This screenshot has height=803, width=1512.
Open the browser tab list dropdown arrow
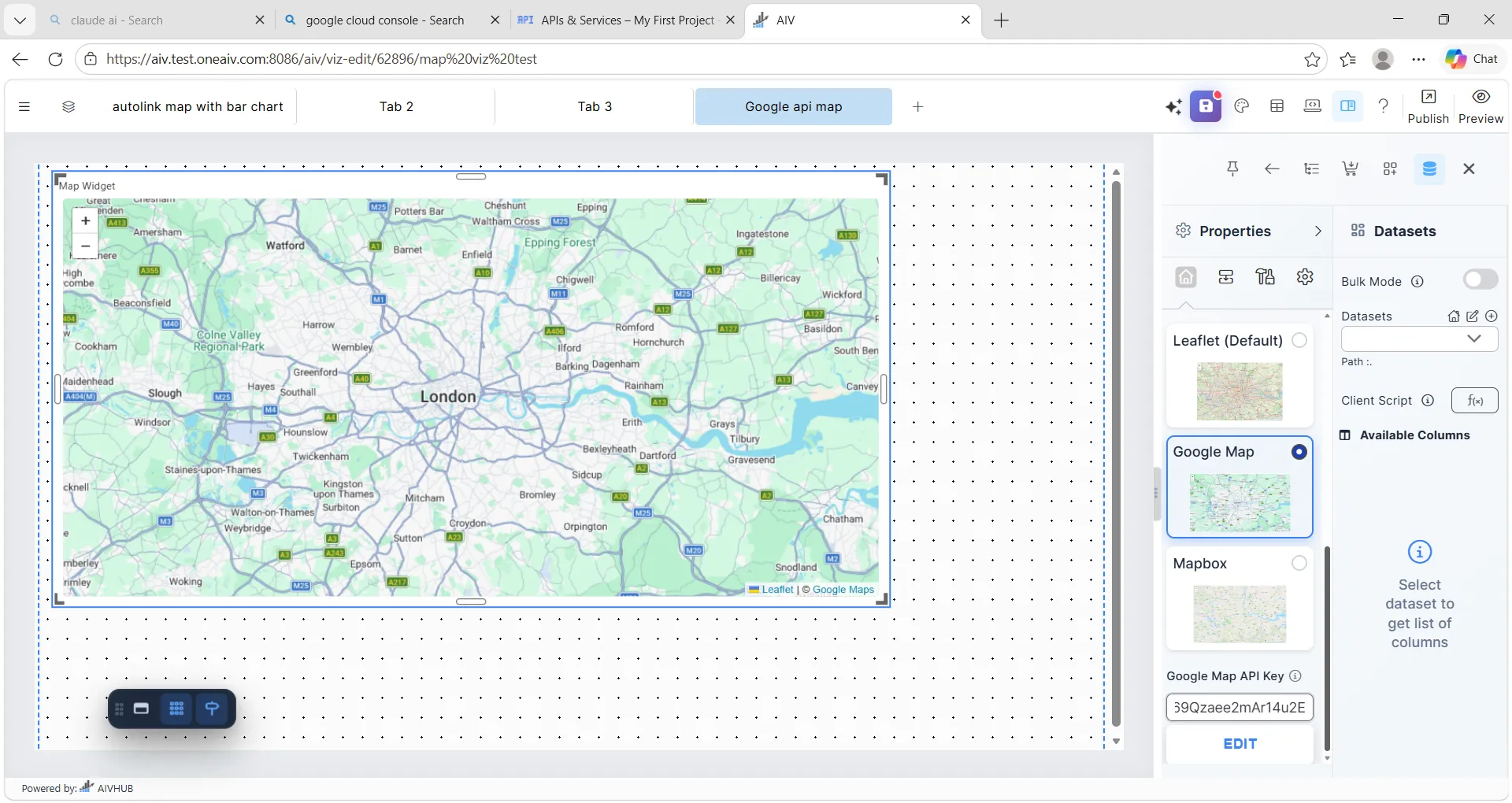pos(20,20)
